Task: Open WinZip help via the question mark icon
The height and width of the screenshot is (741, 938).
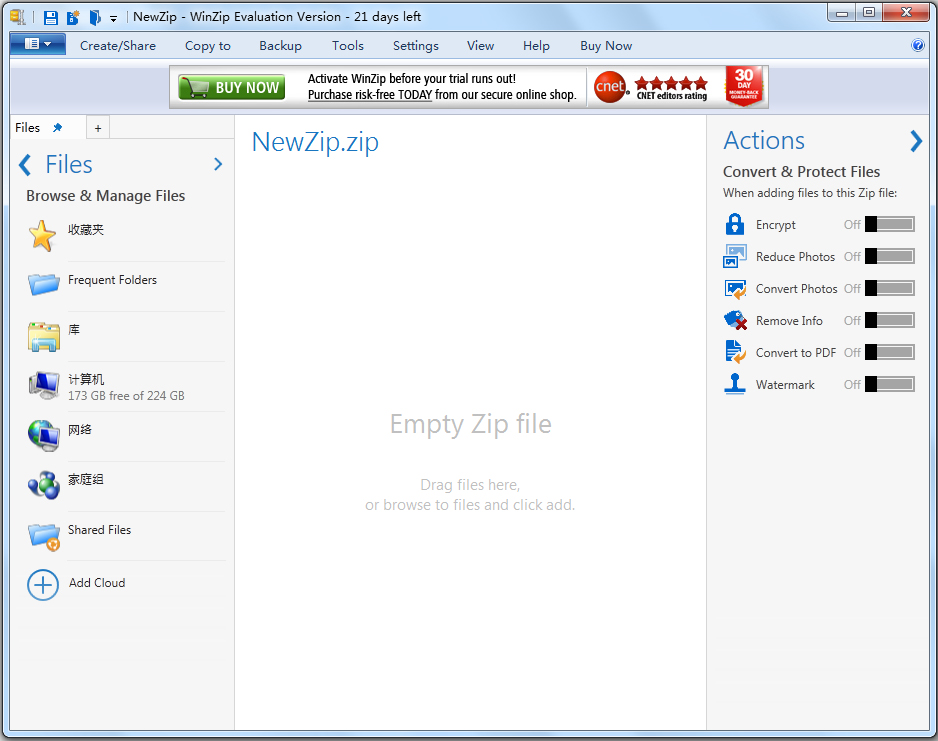Action: click(917, 45)
